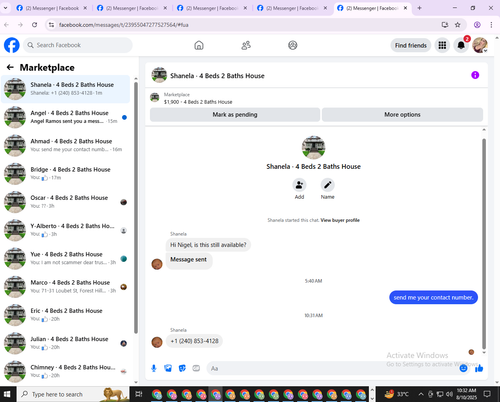Image resolution: width=500 pixels, height=402 pixels.
Task: Click the 'Hi Nigel, is this still available?' message
Action: click(208, 245)
